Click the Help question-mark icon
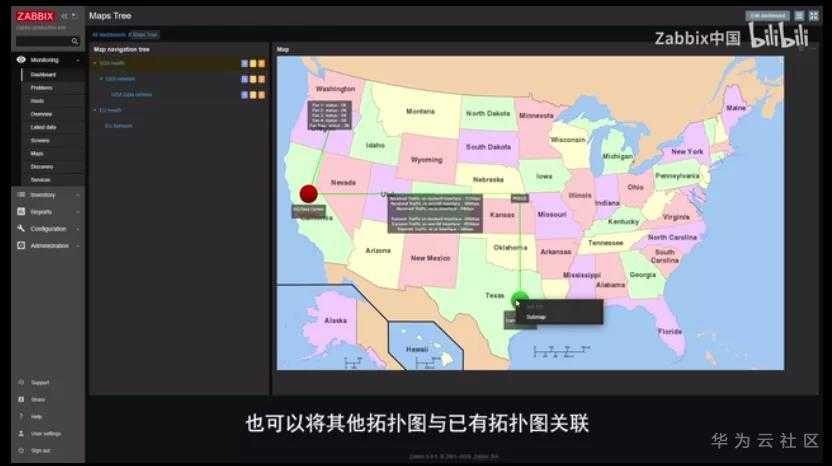Viewport: 832px width, 466px height. [21, 416]
